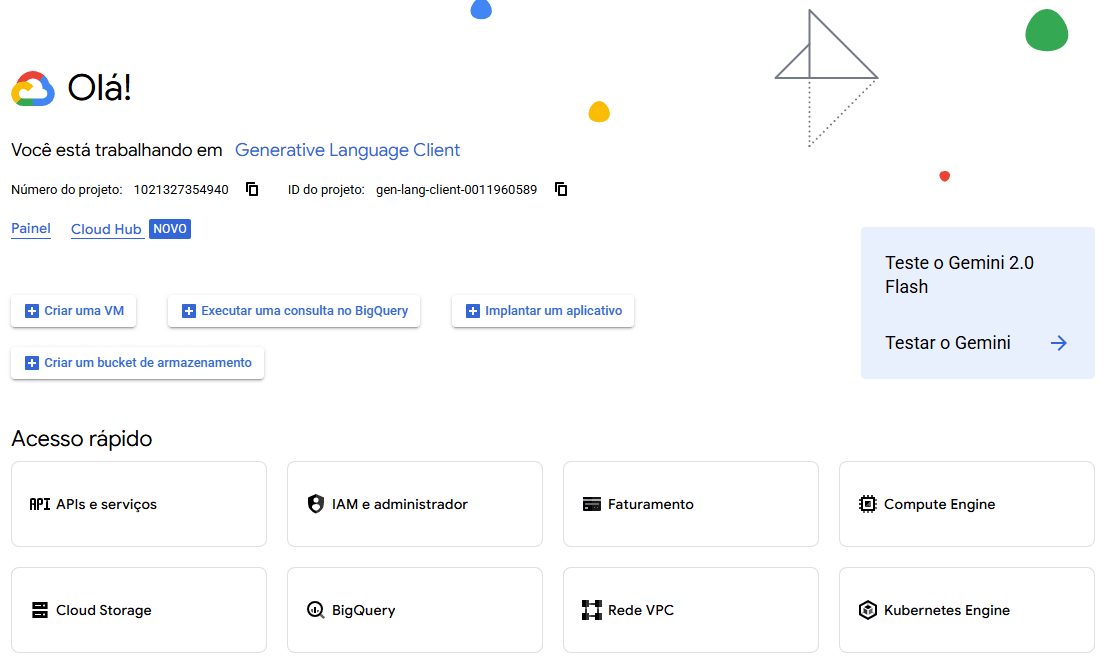Click the plus icon on BigQuery query button
1103x659 pixels.
click(x=189, y=311)
